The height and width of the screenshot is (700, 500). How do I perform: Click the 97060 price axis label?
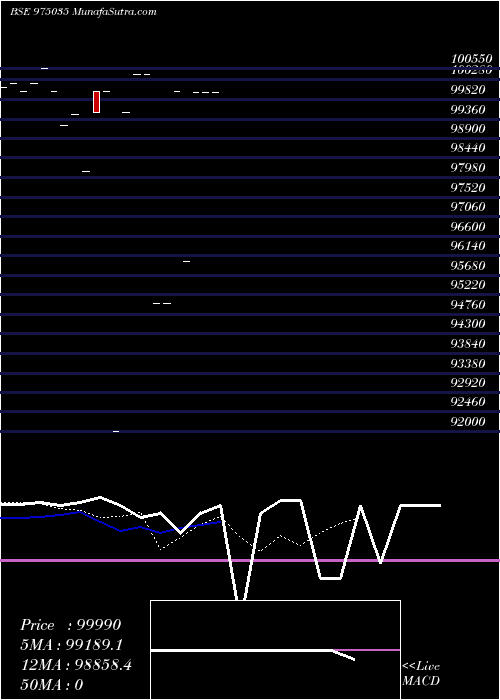(468, 207)
